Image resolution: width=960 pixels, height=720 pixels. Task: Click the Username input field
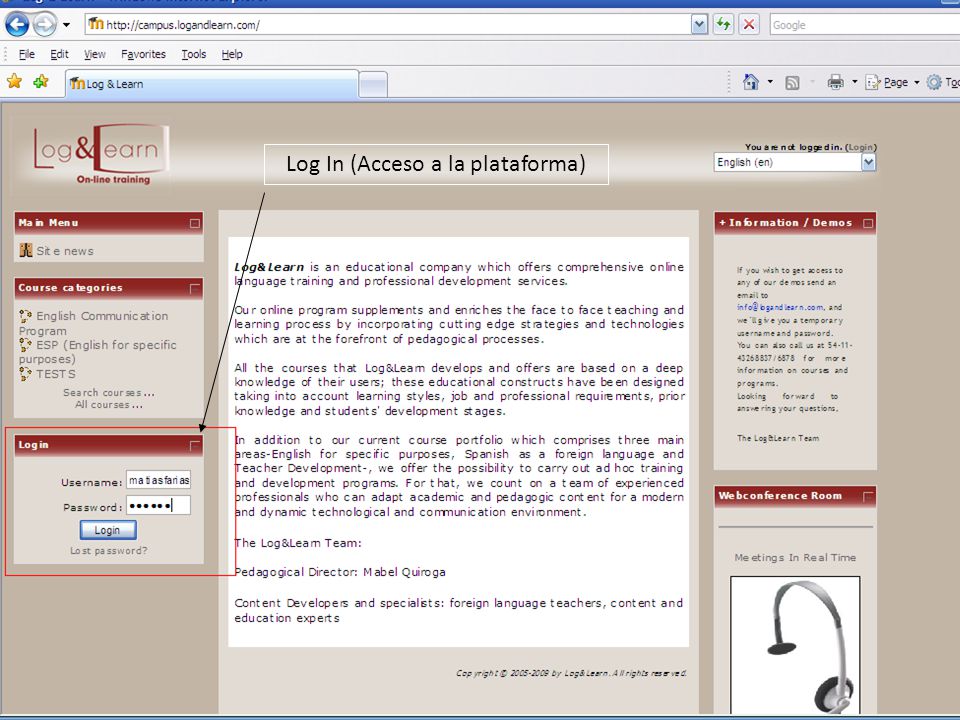pos(159,480)
